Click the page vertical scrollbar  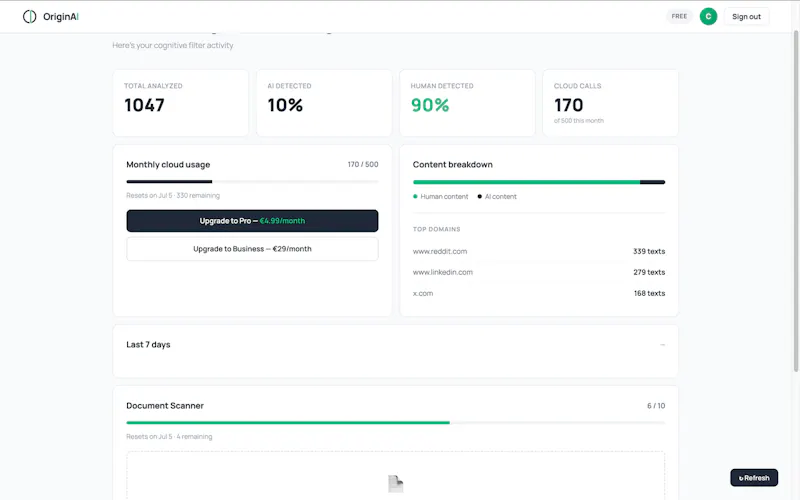pyautogui.click(x=795, y=201)
